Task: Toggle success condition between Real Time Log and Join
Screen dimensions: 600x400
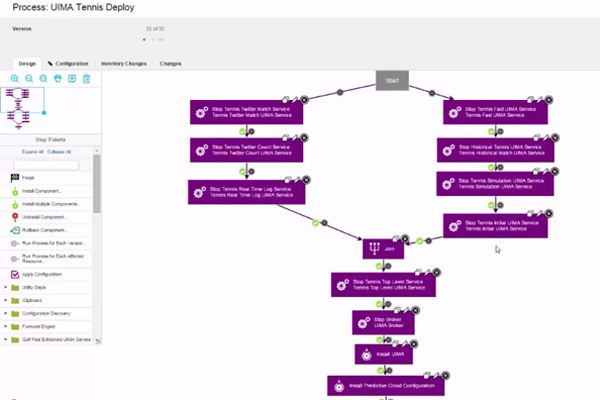Action: coord(315,223)
